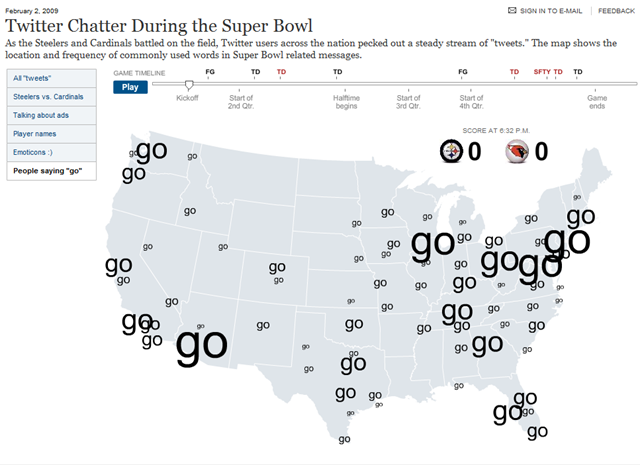
Task: Open the Sign In to E-Mail link
Action: [551, 11]
